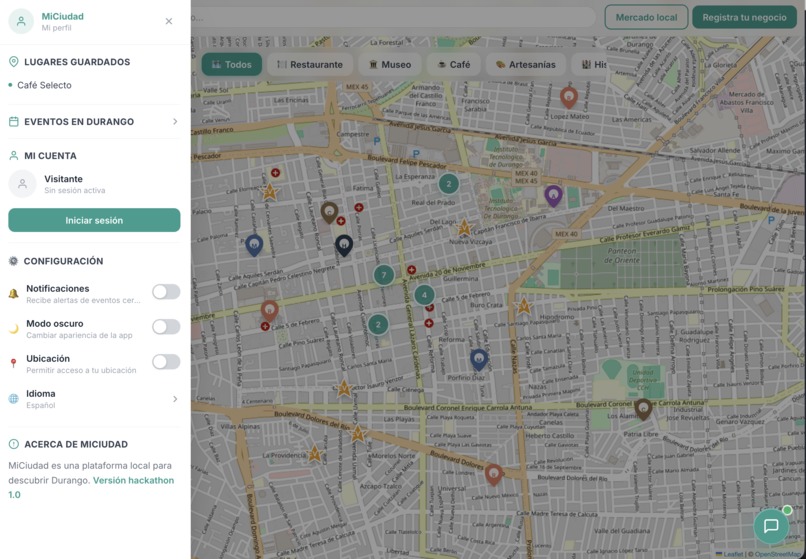The width and height of the screenshot is (806, 559).
Task: Click the Visitante avatar circle
Action: pyautogui.click(x=22, y=184)
